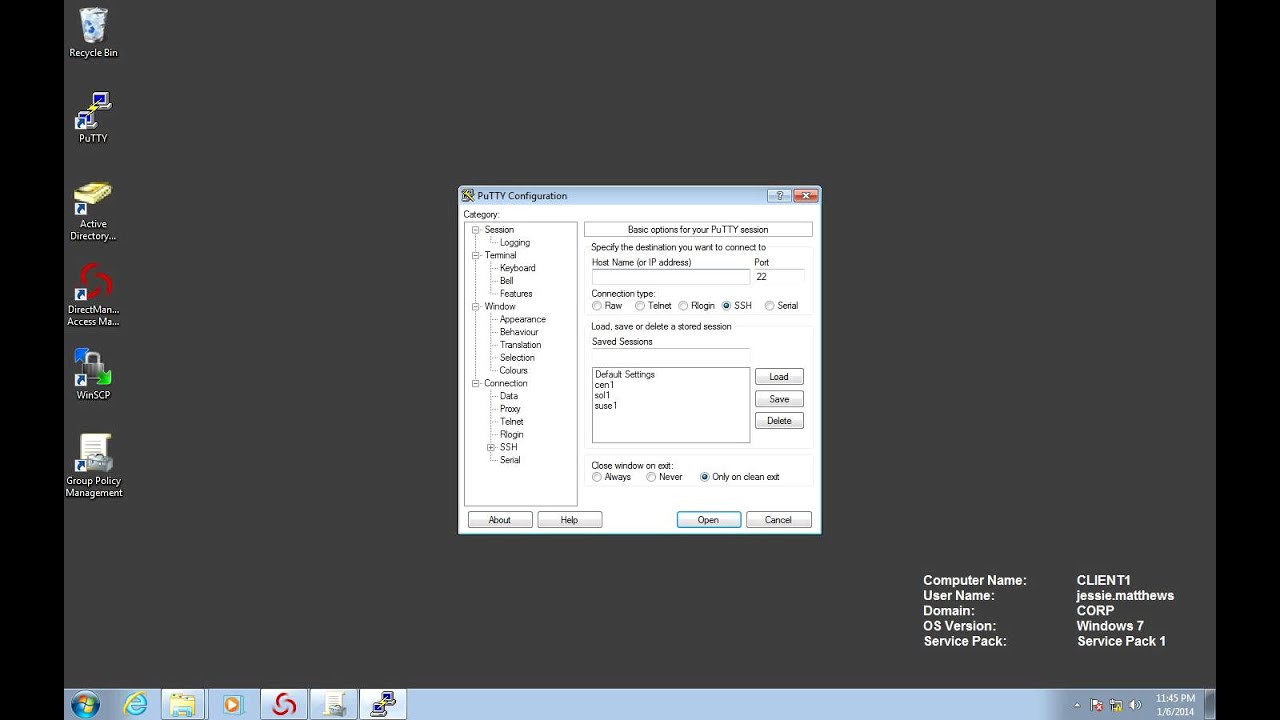Collapse the Terminal tree node

477,255
